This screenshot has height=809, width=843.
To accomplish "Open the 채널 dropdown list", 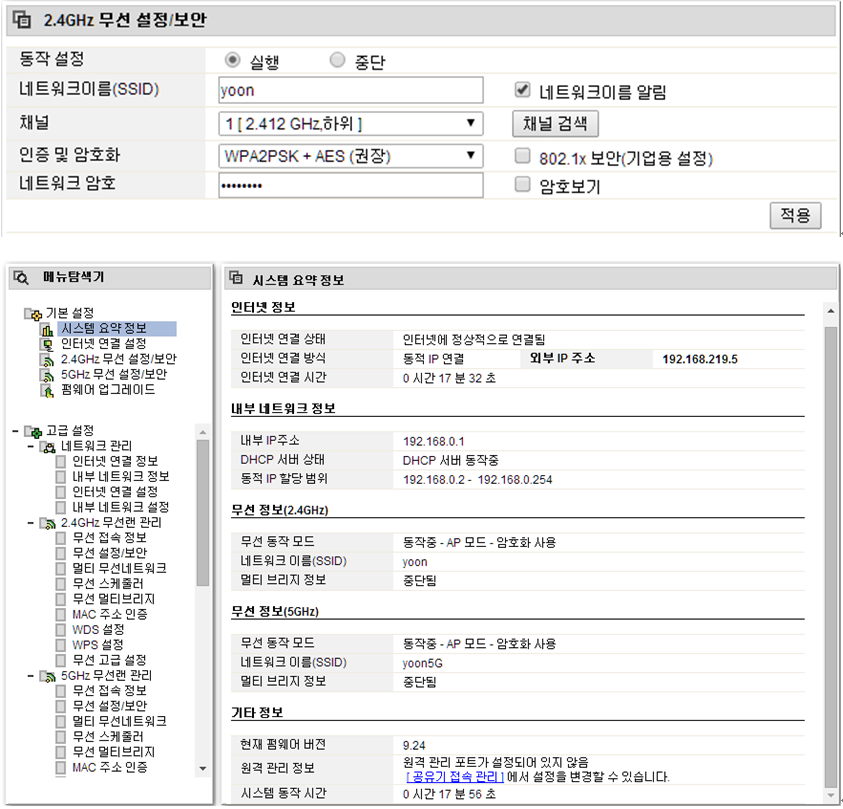I will (x=351, y=124).
